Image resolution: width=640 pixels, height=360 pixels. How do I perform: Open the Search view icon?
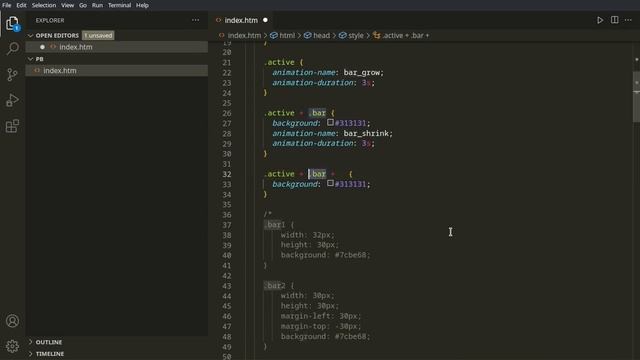[12, 49]
